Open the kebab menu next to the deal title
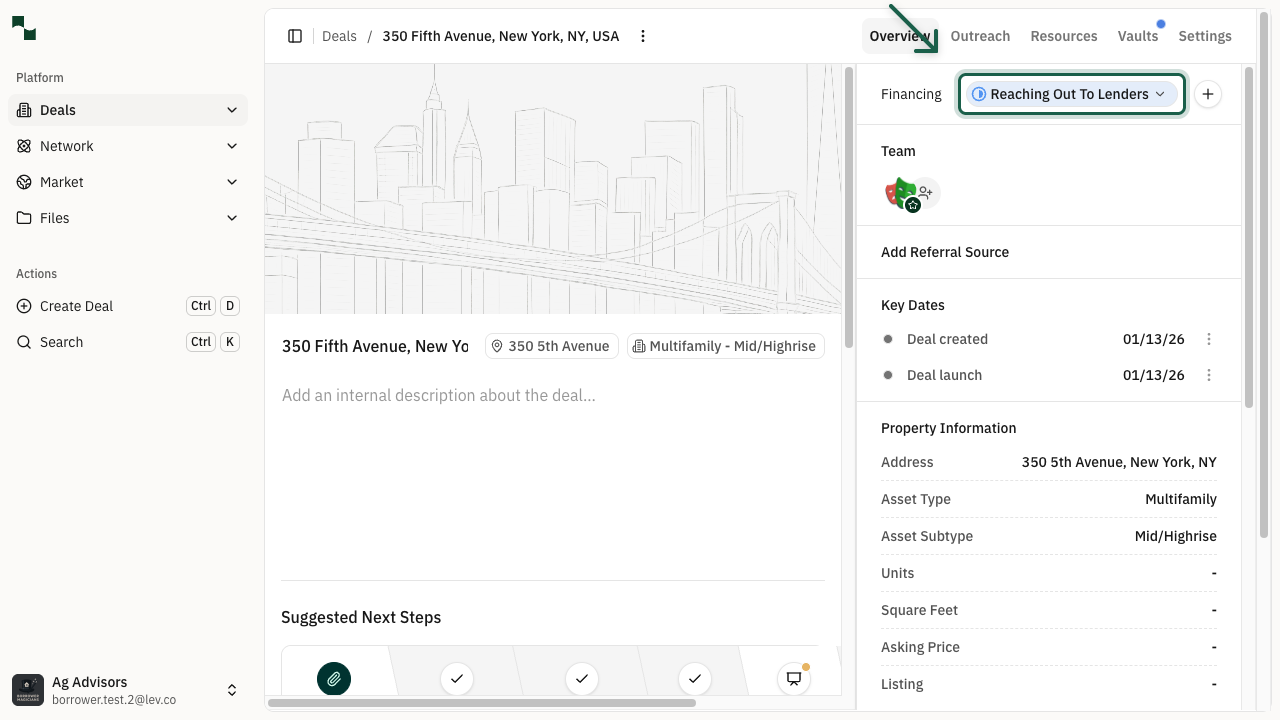The width and height of the screenshot is (1280, 720). click(643, 36)
